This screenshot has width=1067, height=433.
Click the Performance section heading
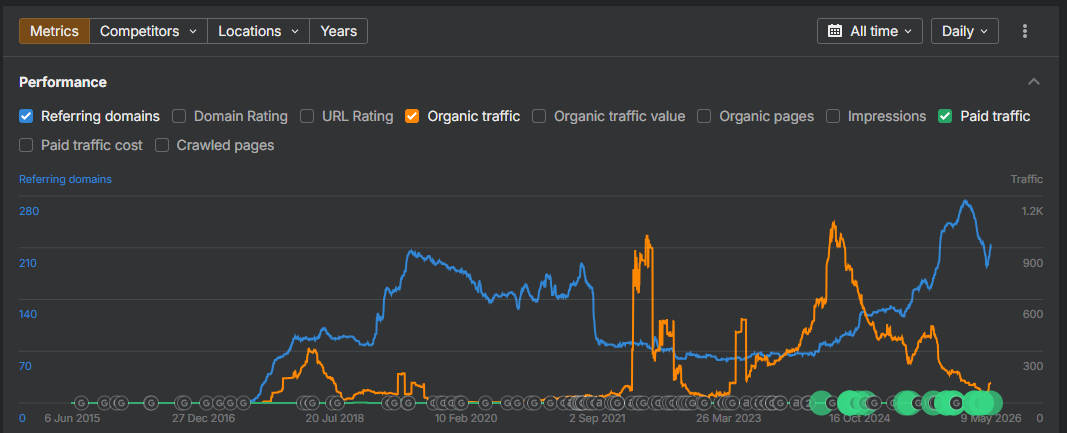tap(63, 82)
